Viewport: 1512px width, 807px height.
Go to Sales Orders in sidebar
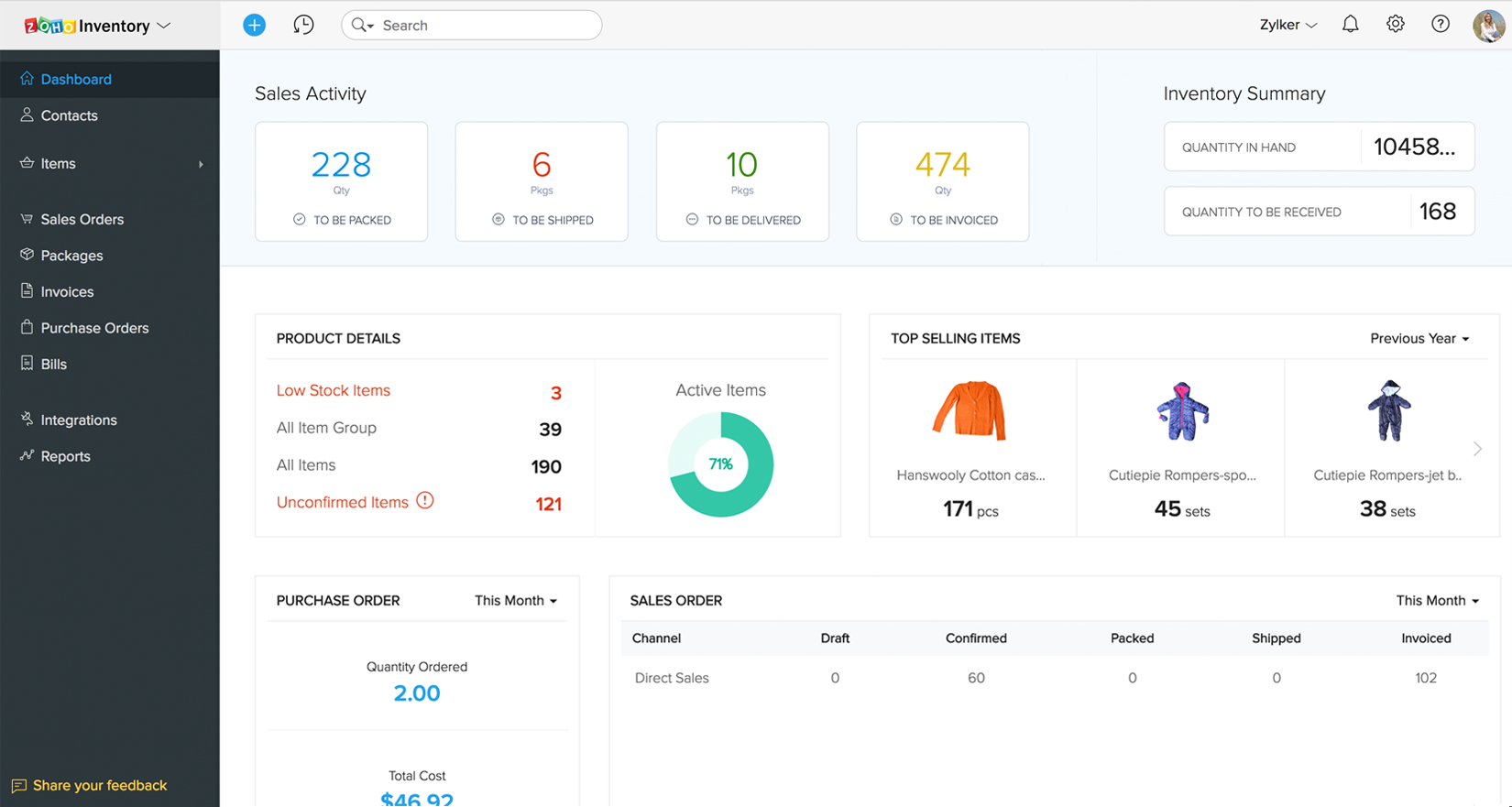(82, 220)
